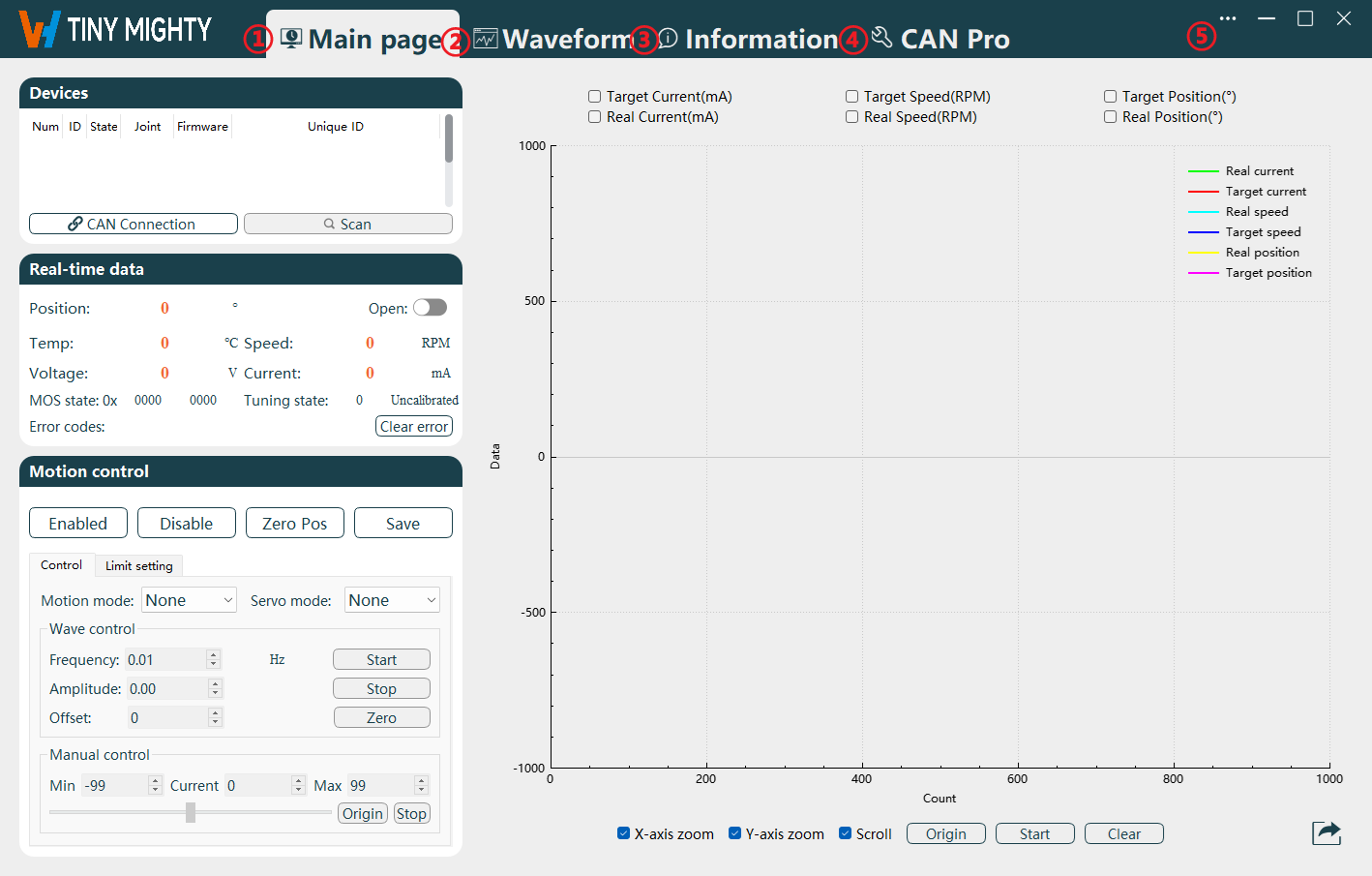This screenshot has height=876, width=1372.
Task: Open the three-dot more options menu
Action: (x=1228, y=19)
